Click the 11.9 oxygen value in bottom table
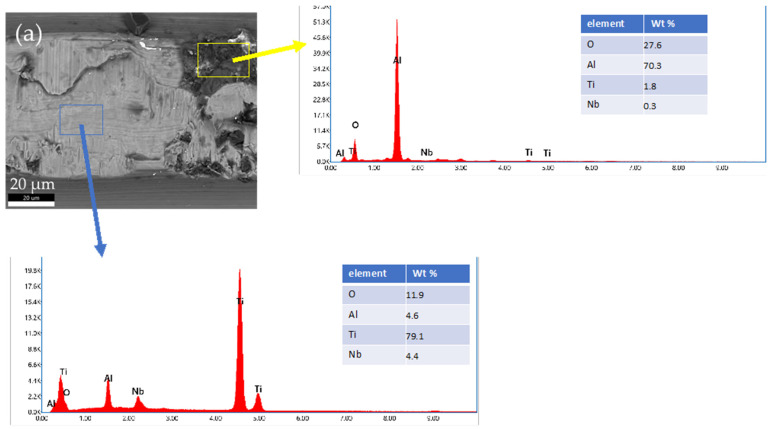Image resolution: width=773 pixels, height=429 pixels. click(415, 295)
